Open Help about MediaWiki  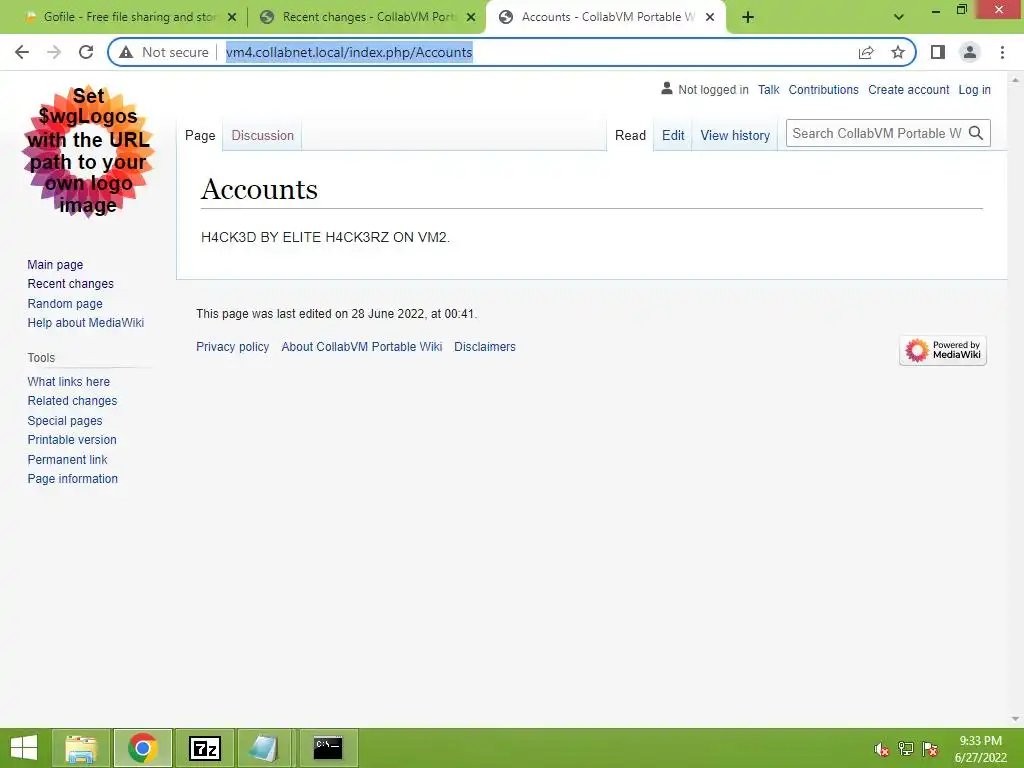click(x=86, y=323)
